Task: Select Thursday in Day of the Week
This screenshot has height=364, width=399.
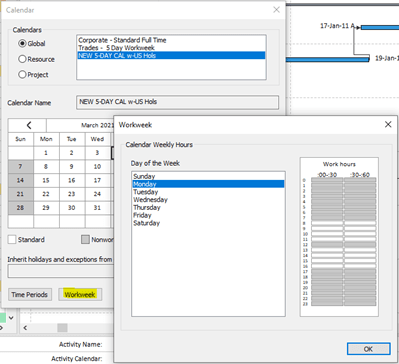Action: 208,207
